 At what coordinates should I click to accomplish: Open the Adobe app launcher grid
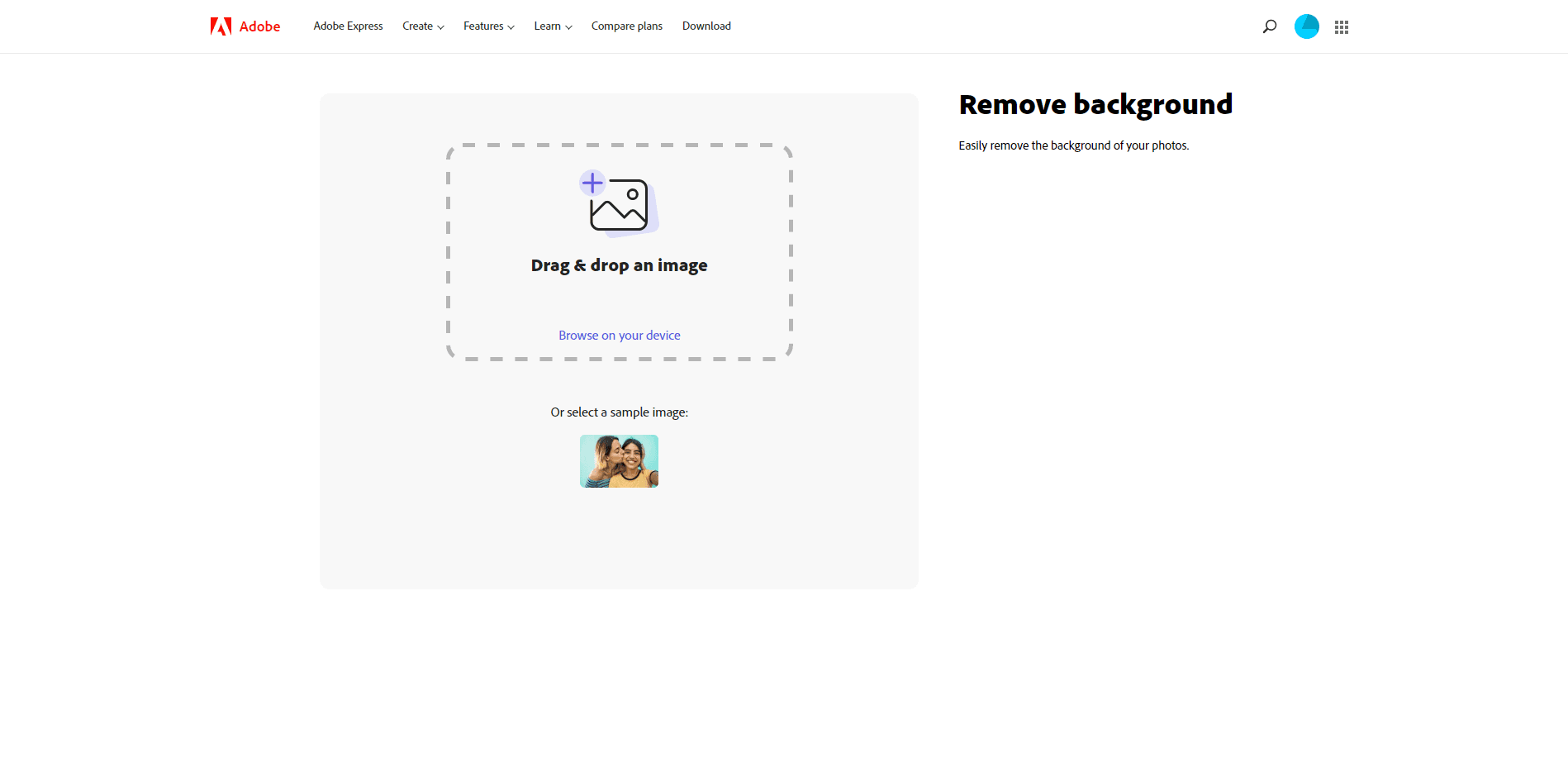click(x=1342, y=26)
